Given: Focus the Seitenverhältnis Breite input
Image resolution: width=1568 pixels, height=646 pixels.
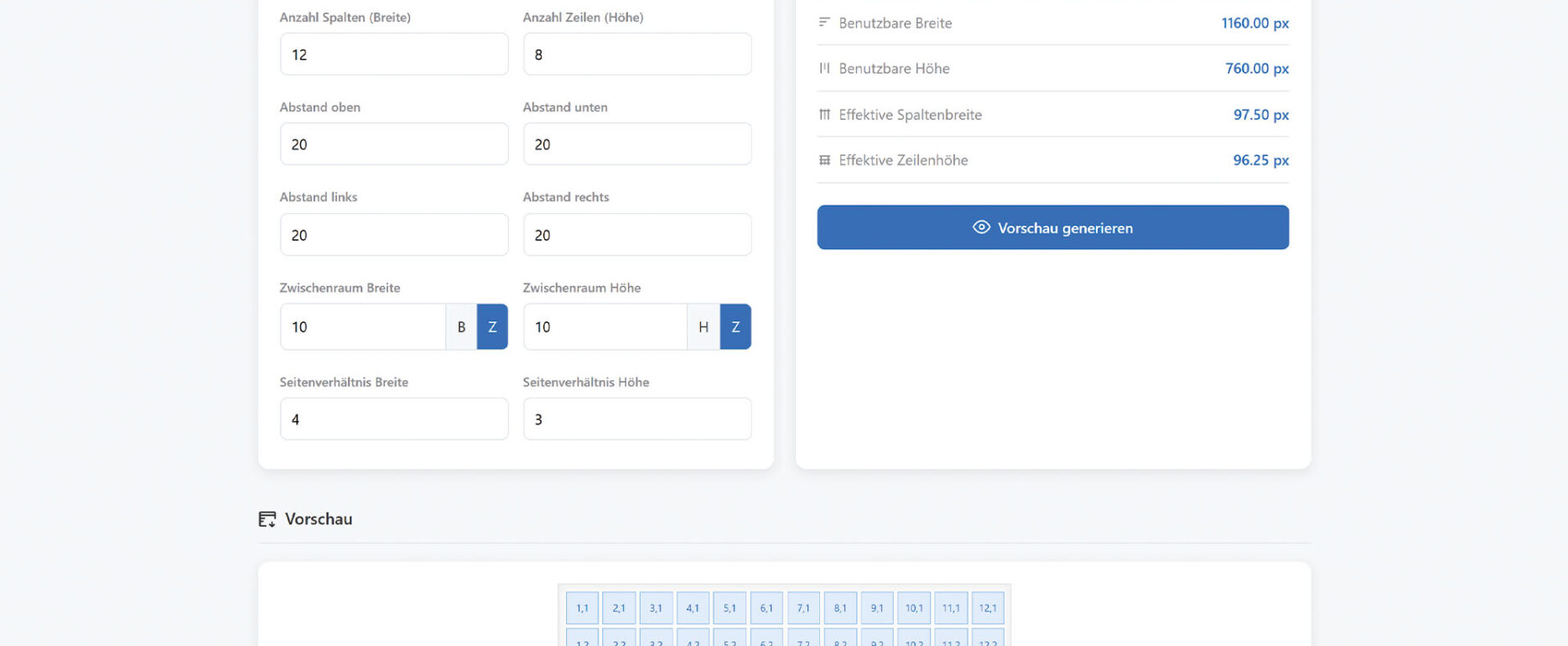Looking at the screenshot, I should coord(393,419).
